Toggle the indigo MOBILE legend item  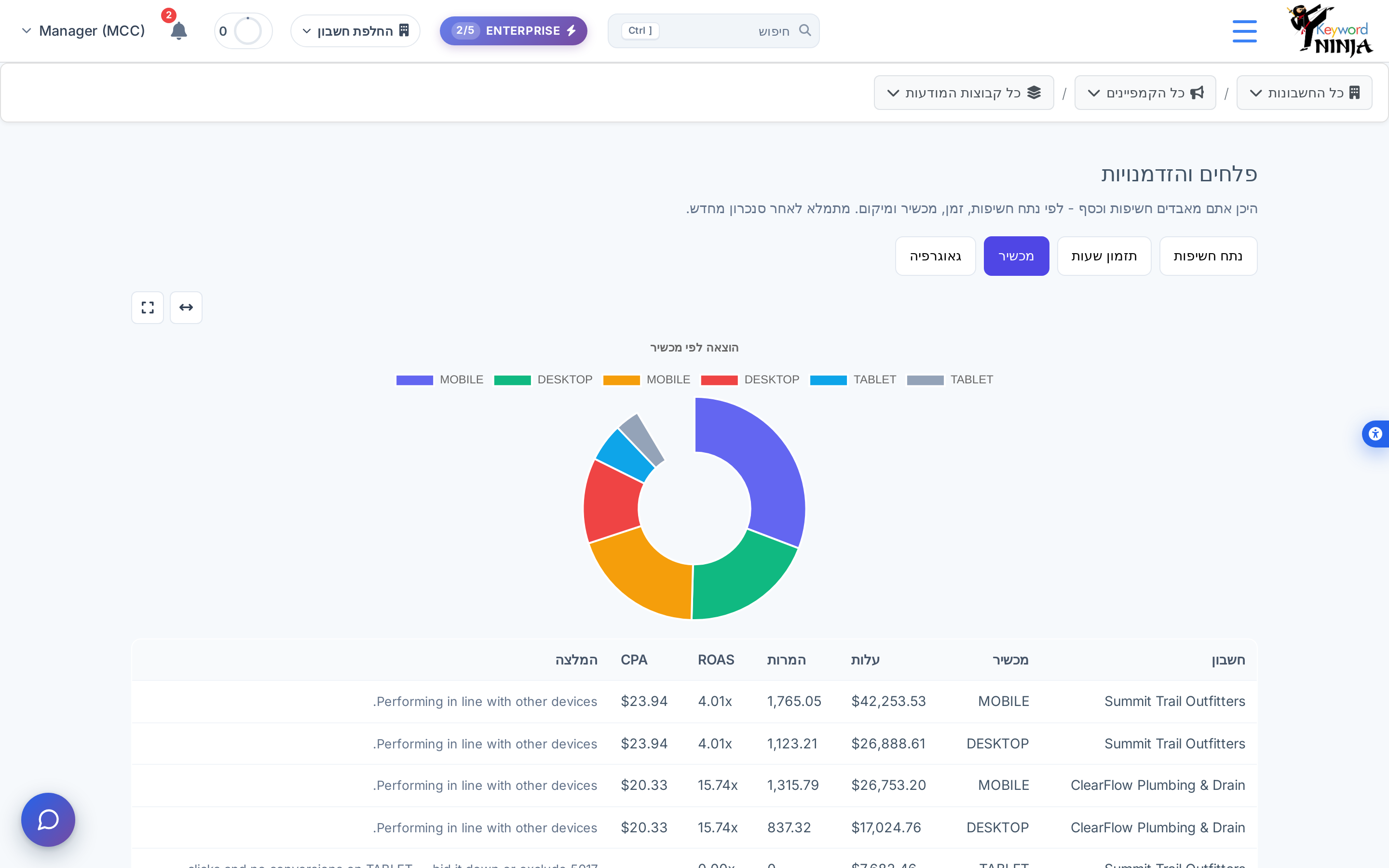pos(440,380)
